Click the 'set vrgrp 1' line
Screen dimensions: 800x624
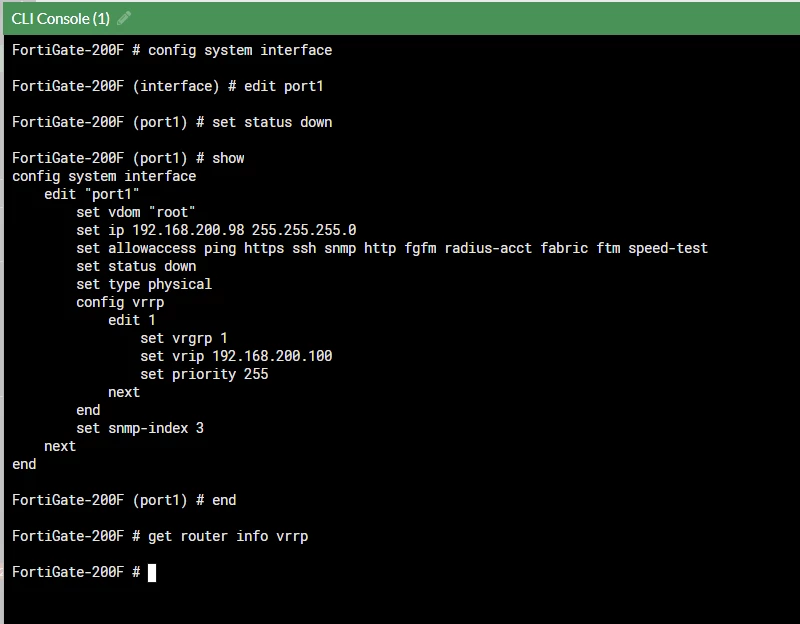tap(184, 338)
